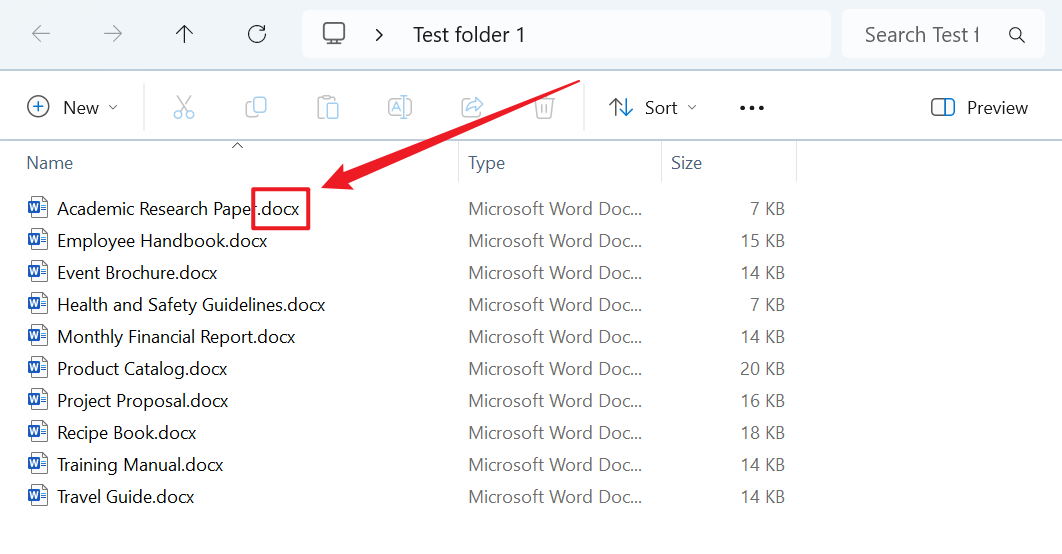
Task: Open the See more three-dots menu
Action: (752, 108)
